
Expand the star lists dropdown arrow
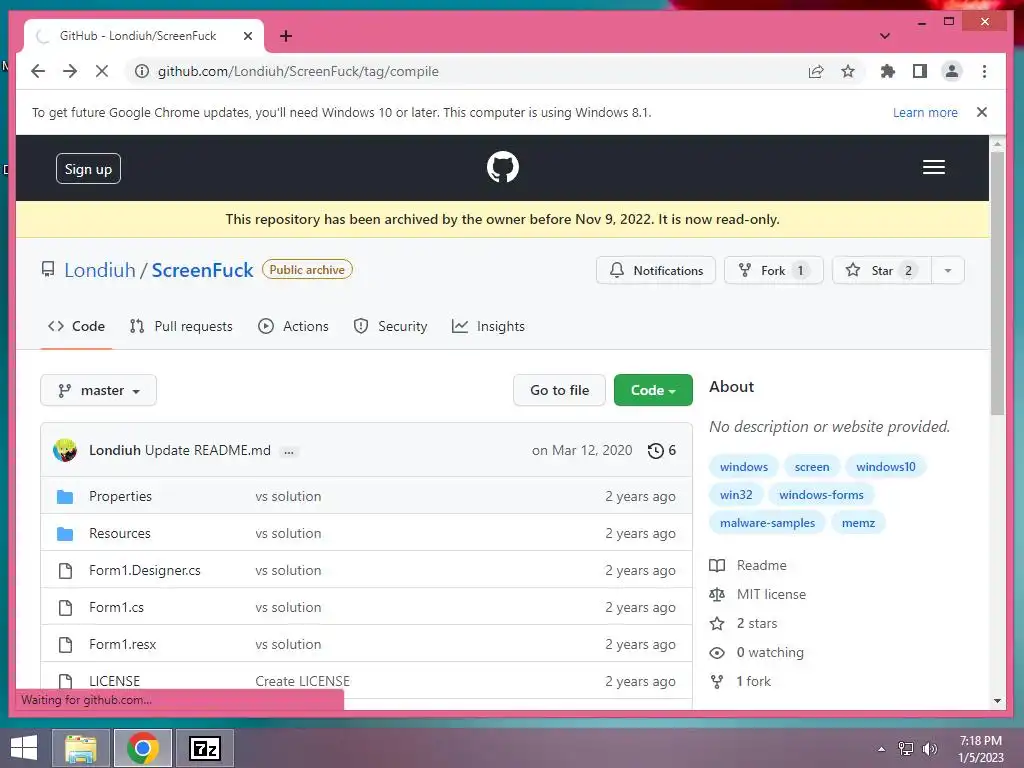point(948,270)
